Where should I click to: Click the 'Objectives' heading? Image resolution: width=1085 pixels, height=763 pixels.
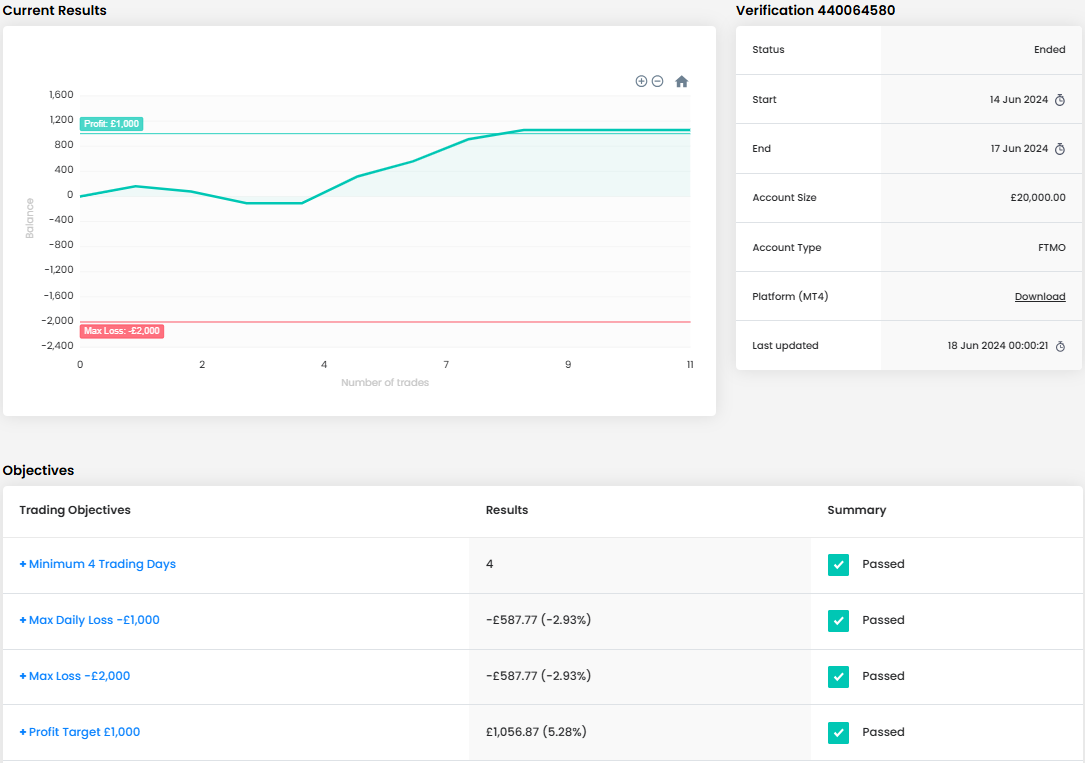(x=38, y=470)
